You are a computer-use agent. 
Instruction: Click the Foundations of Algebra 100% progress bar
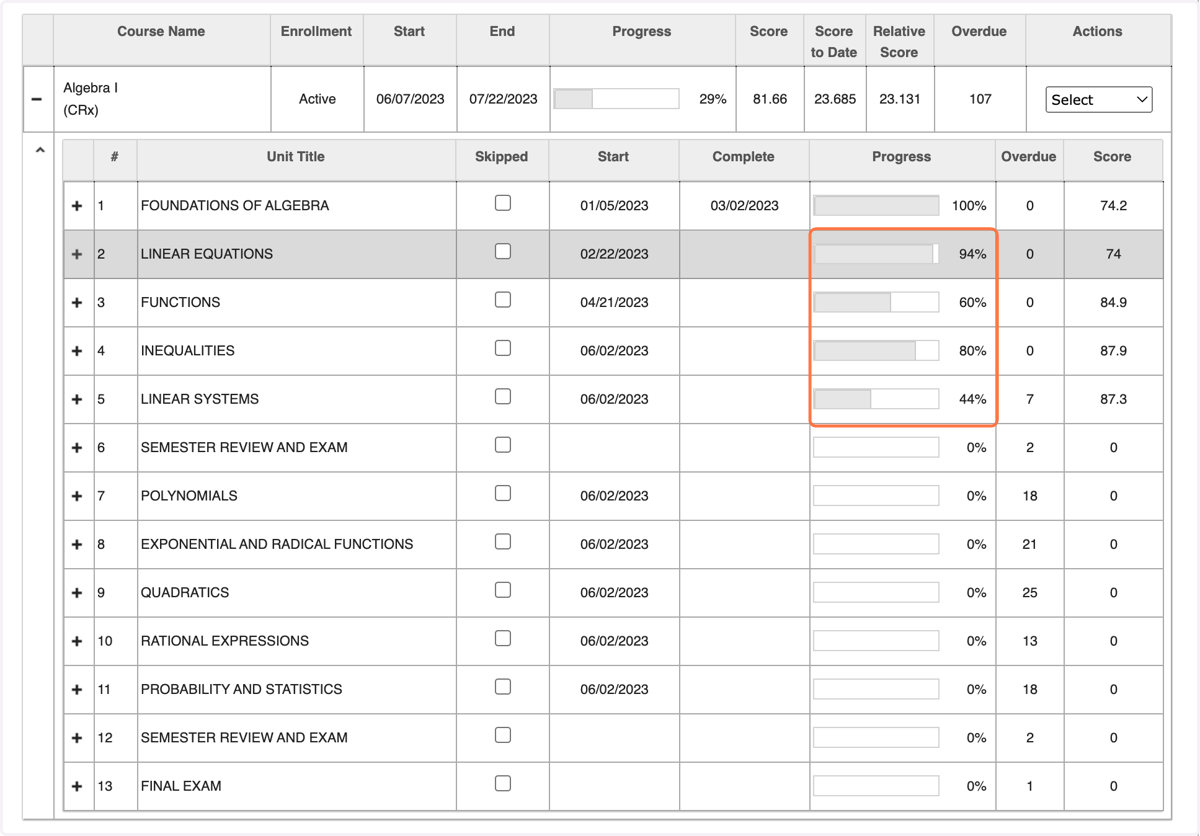(x=876, y=206)
